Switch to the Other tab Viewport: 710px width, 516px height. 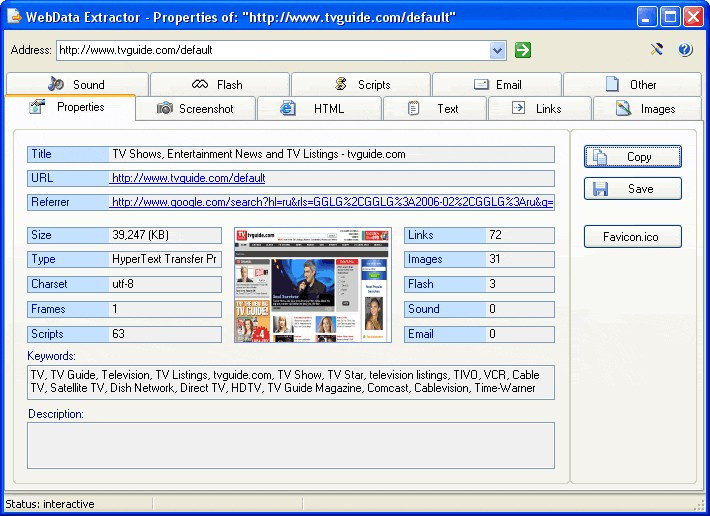(633, 84)
